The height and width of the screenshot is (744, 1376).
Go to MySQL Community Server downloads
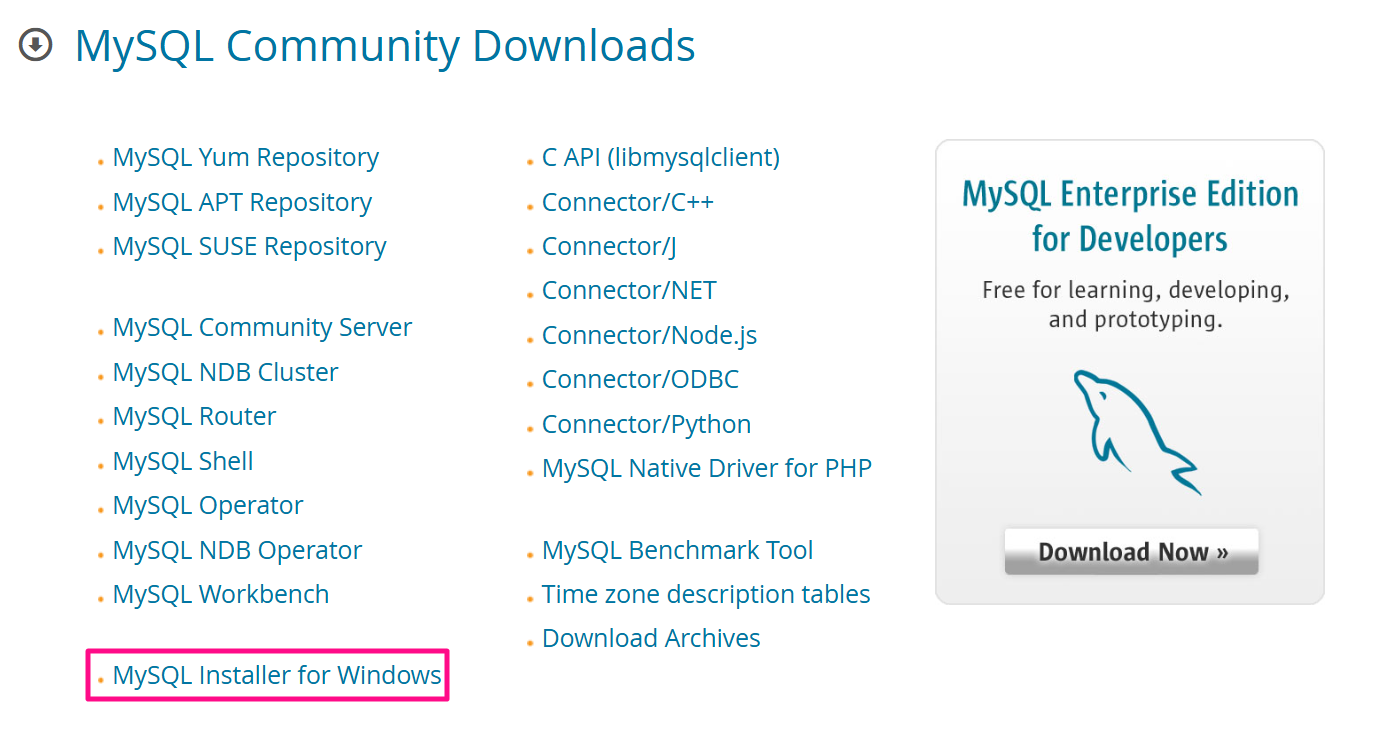pyautogui.click(x=262, y=328)
